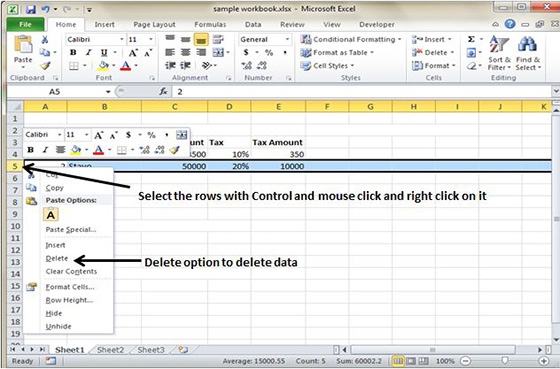Click the Name Box showing A5
The width and height of the screenshot is (560, 369).
tap(54, 92)
